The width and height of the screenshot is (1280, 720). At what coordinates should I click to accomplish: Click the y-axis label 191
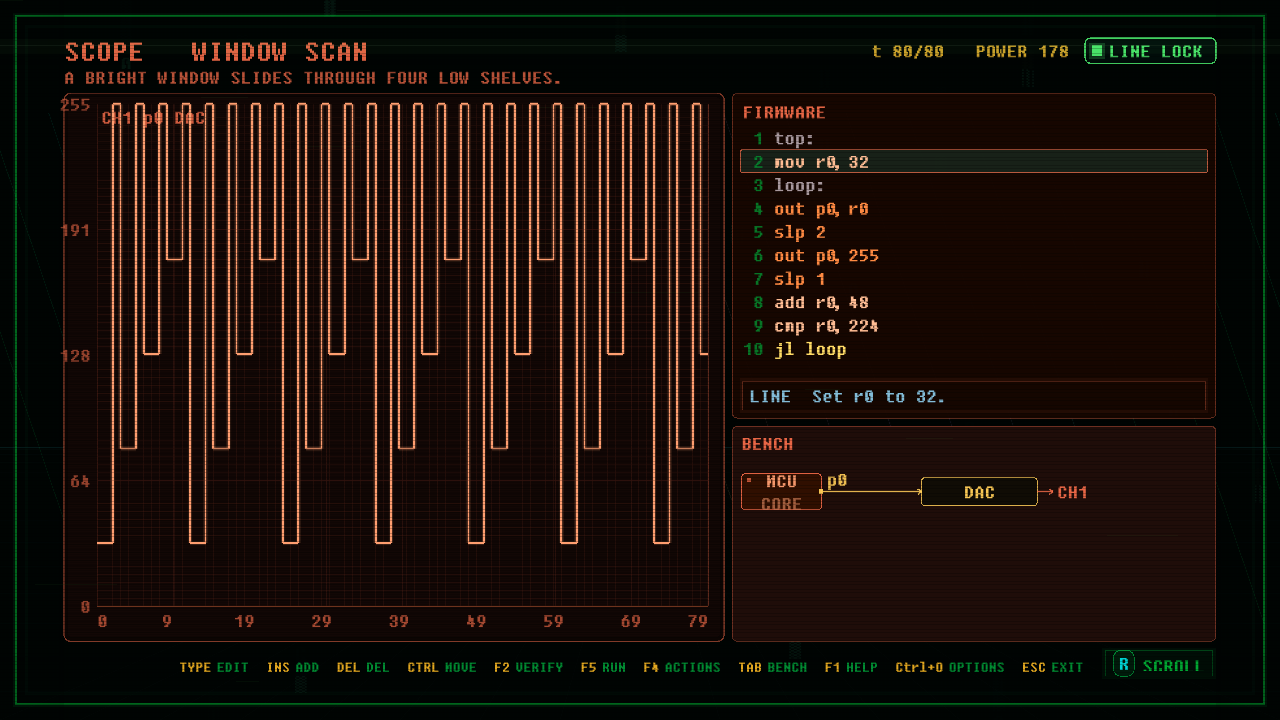[76, 230]
